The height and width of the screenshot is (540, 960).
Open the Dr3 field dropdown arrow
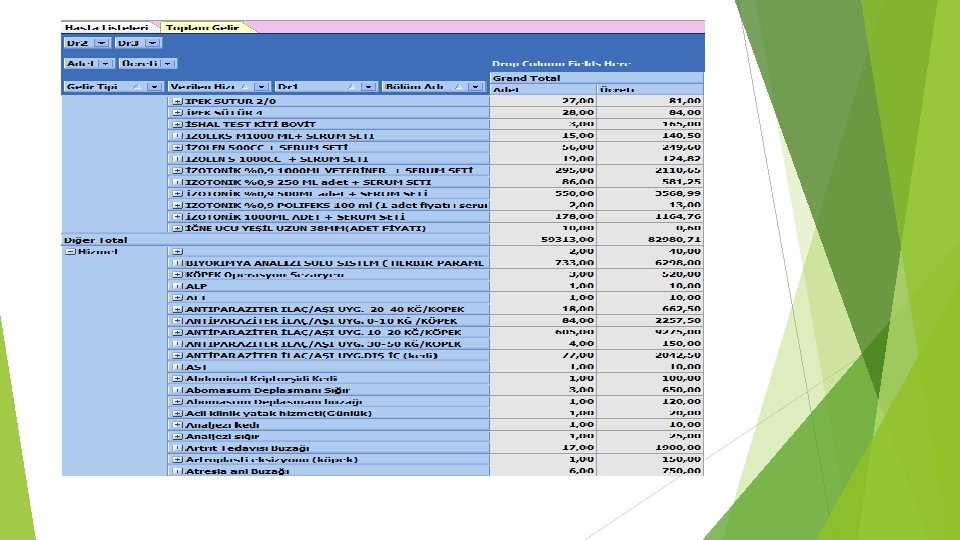[x=153, y=43]
